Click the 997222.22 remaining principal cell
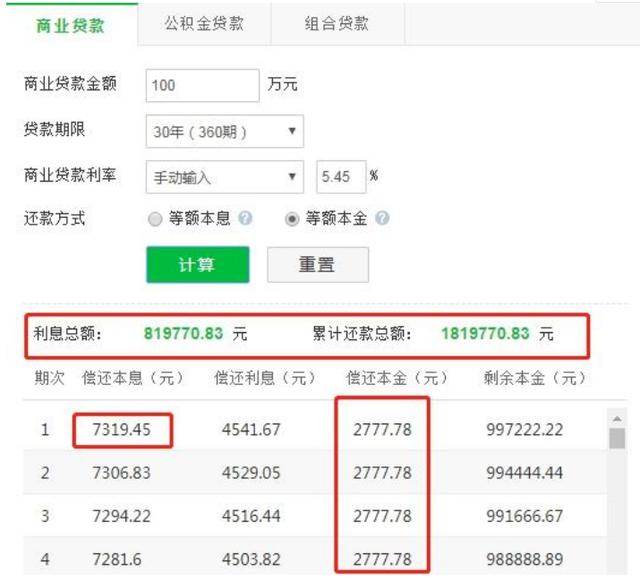The width and height of the screenshot is (640, 581). [524, 430]
